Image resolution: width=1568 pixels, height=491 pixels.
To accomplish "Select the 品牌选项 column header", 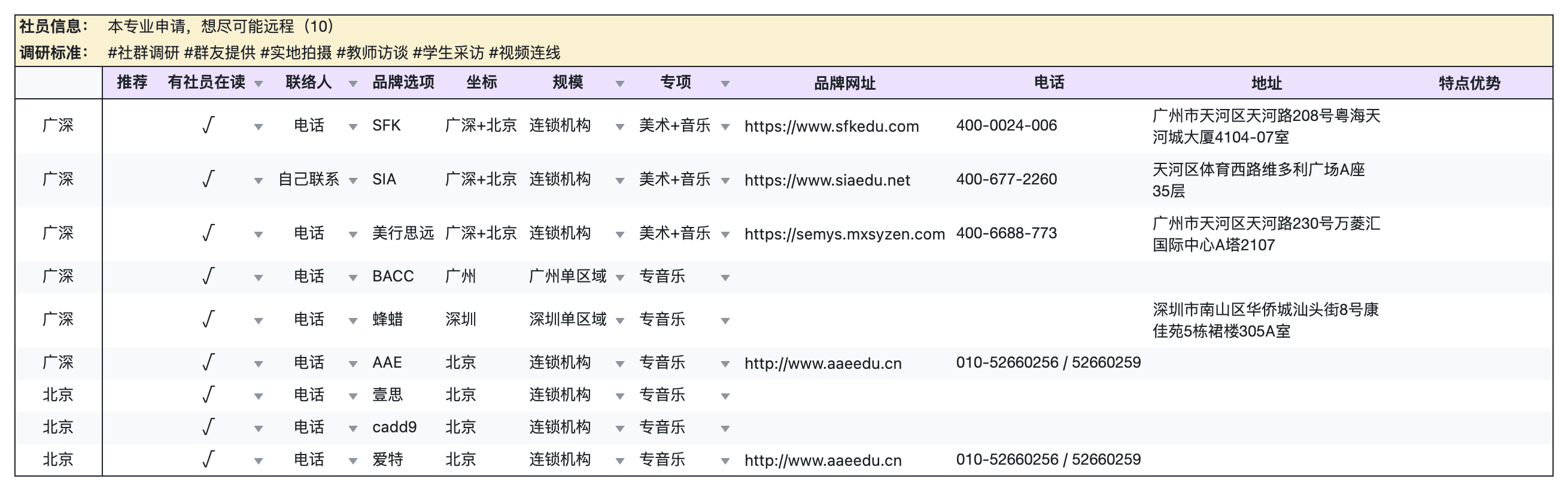I will [403, 82].
